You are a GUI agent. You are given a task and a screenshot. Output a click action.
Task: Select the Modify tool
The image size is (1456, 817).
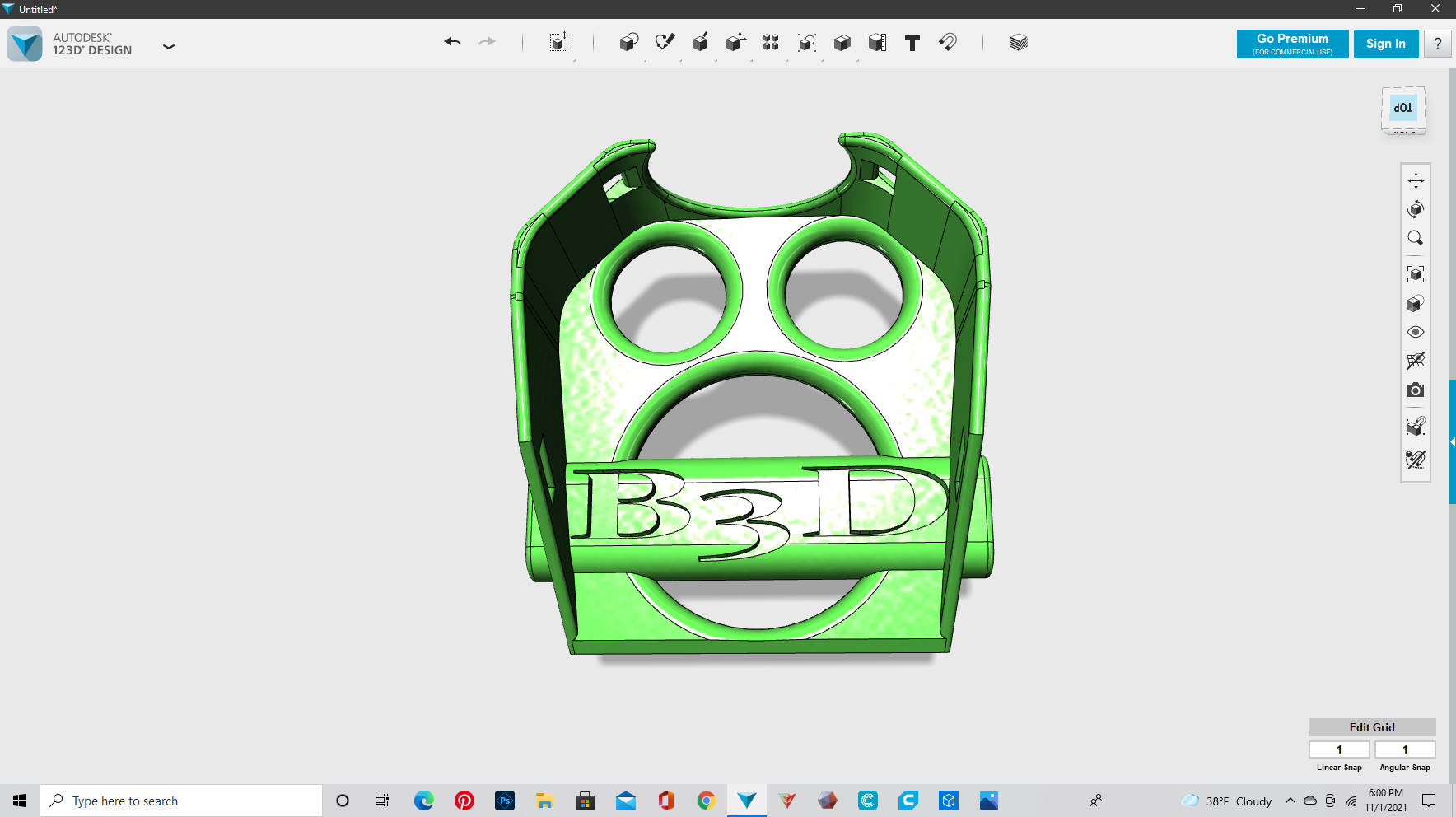(736, 43)
